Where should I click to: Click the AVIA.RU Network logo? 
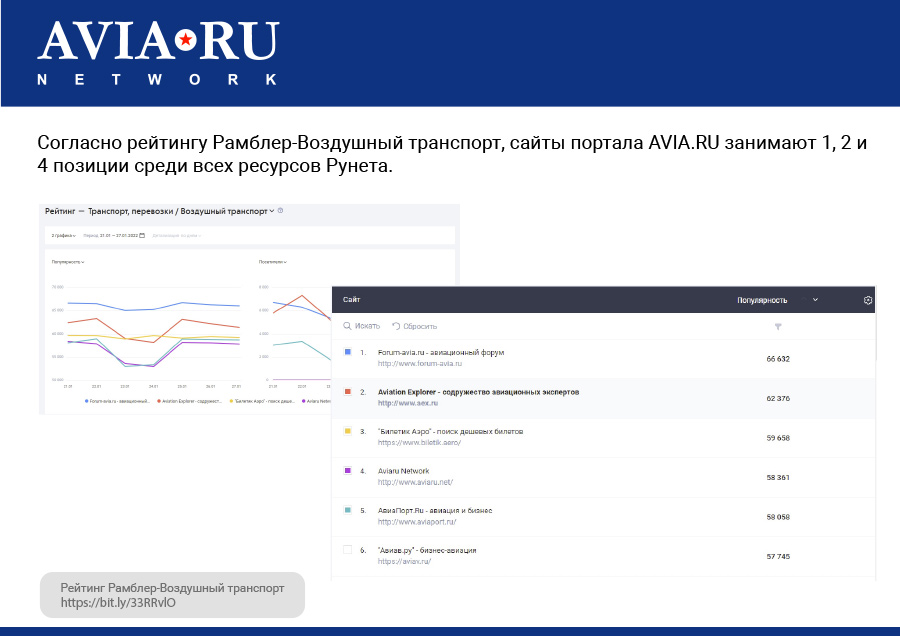tap(158, 53)
